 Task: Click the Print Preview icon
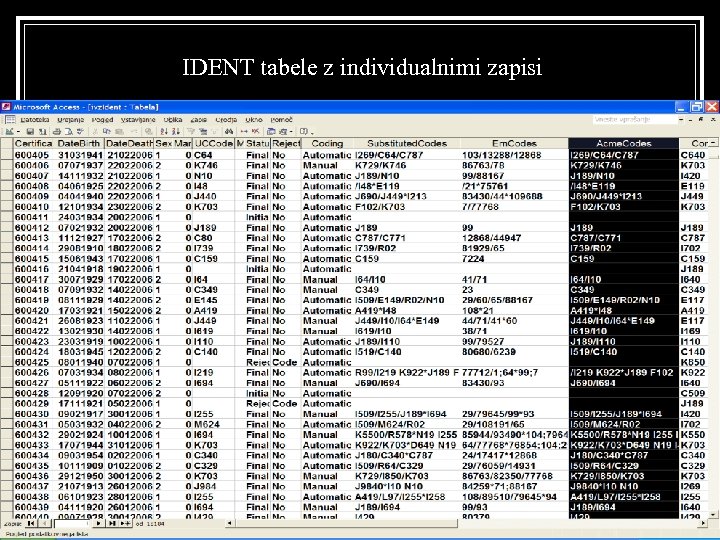click(68, 131)
